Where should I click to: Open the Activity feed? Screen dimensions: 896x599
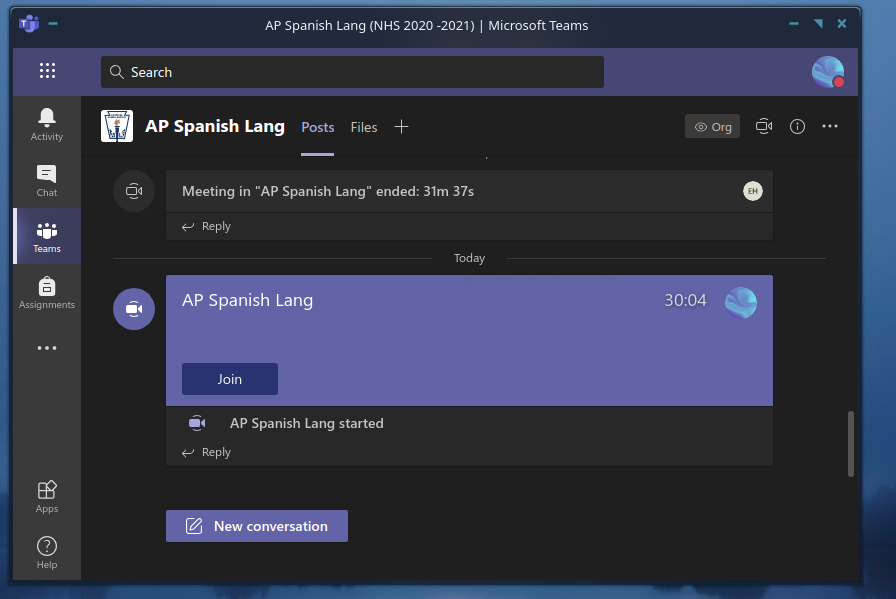pyautogui.click(x=47, y=124)
